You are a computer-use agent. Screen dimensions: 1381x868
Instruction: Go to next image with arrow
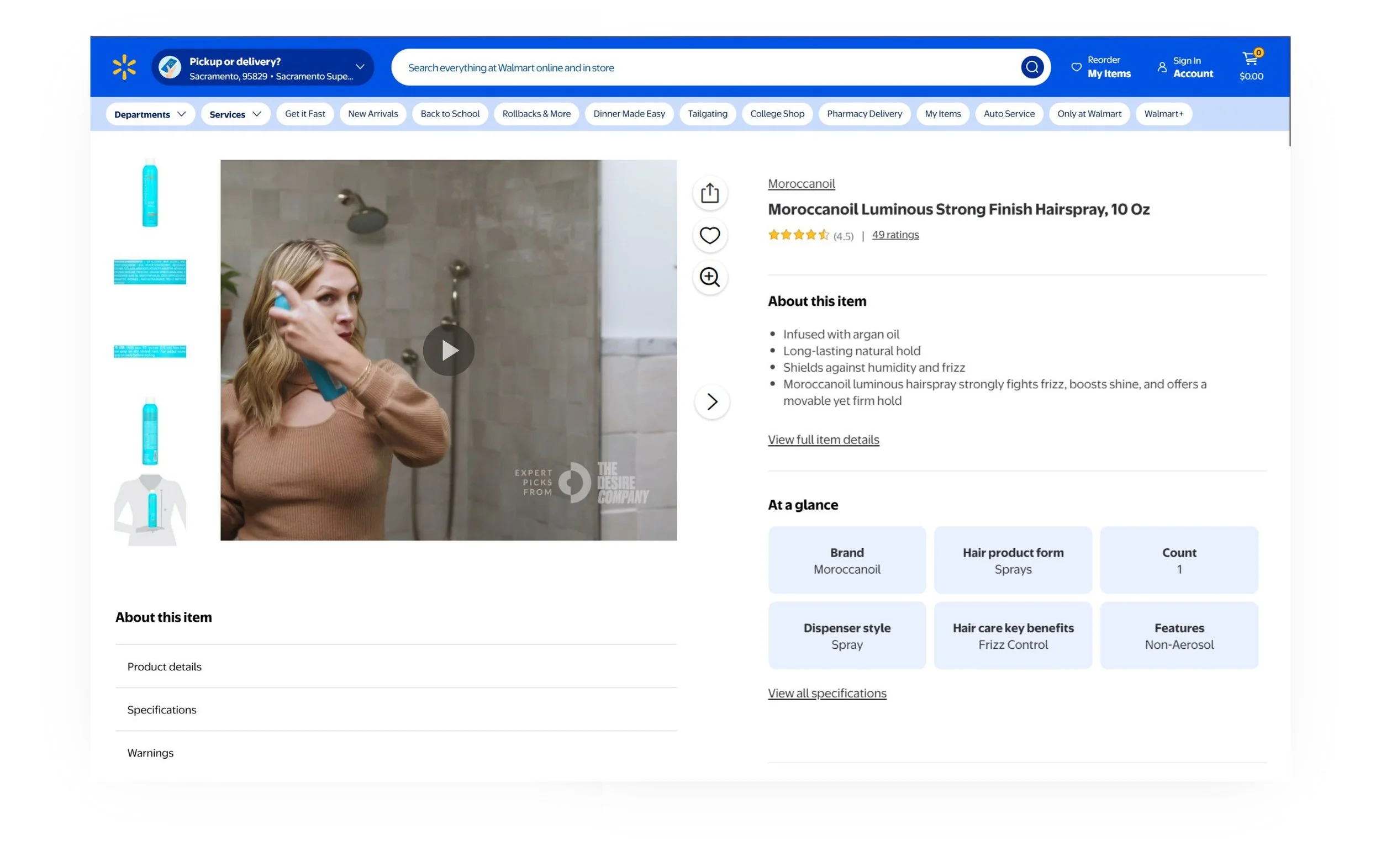coord(711,401)
